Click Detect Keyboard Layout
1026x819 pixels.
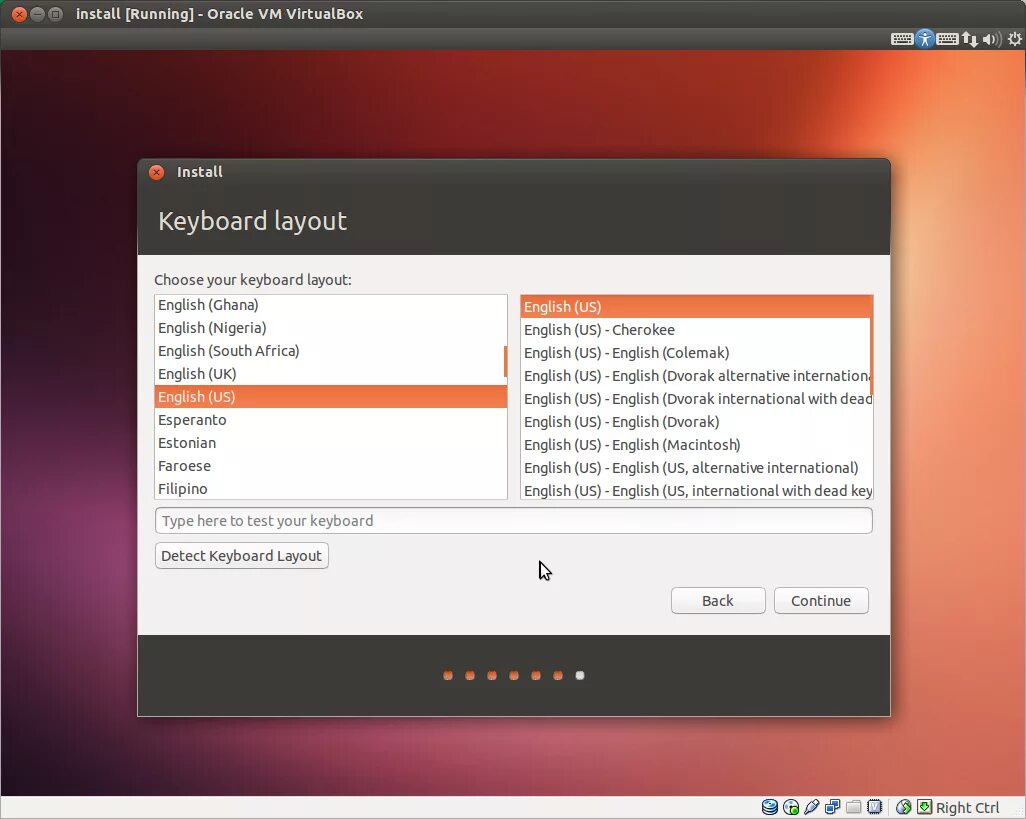coord(241,555)
